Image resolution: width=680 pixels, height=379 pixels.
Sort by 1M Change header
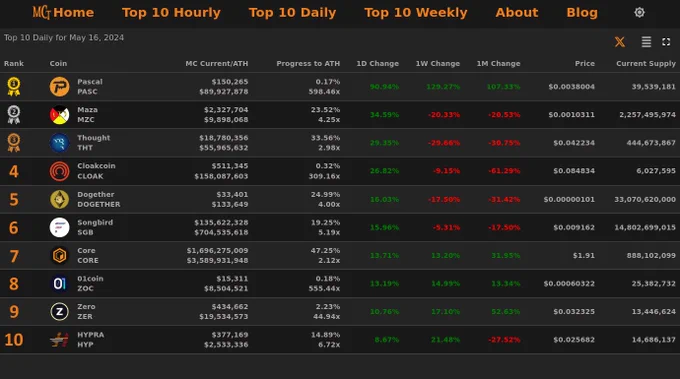coord(498,63)
